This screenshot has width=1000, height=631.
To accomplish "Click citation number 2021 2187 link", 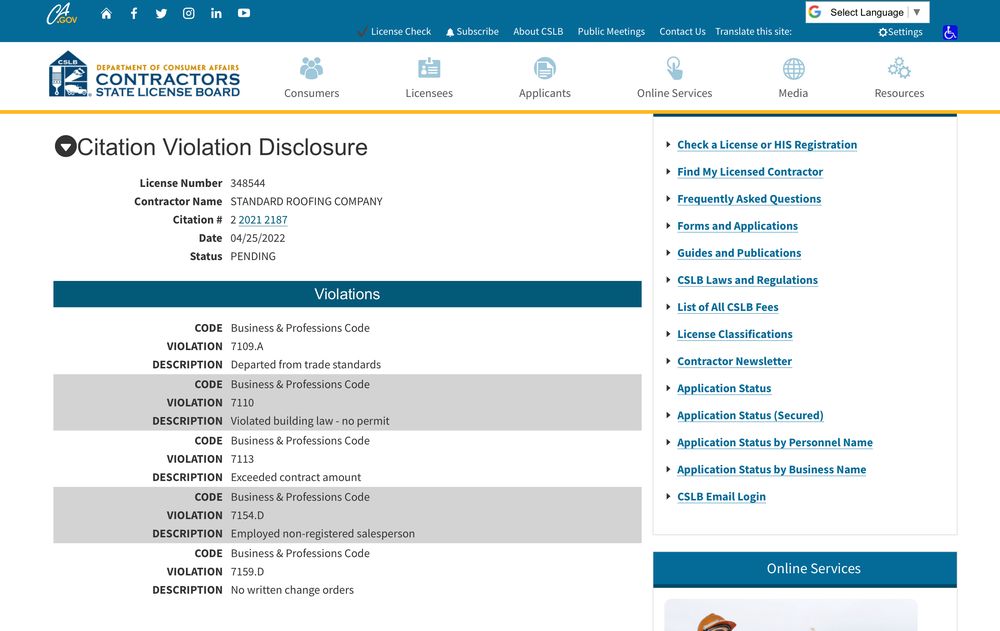I will click(262, 220).
